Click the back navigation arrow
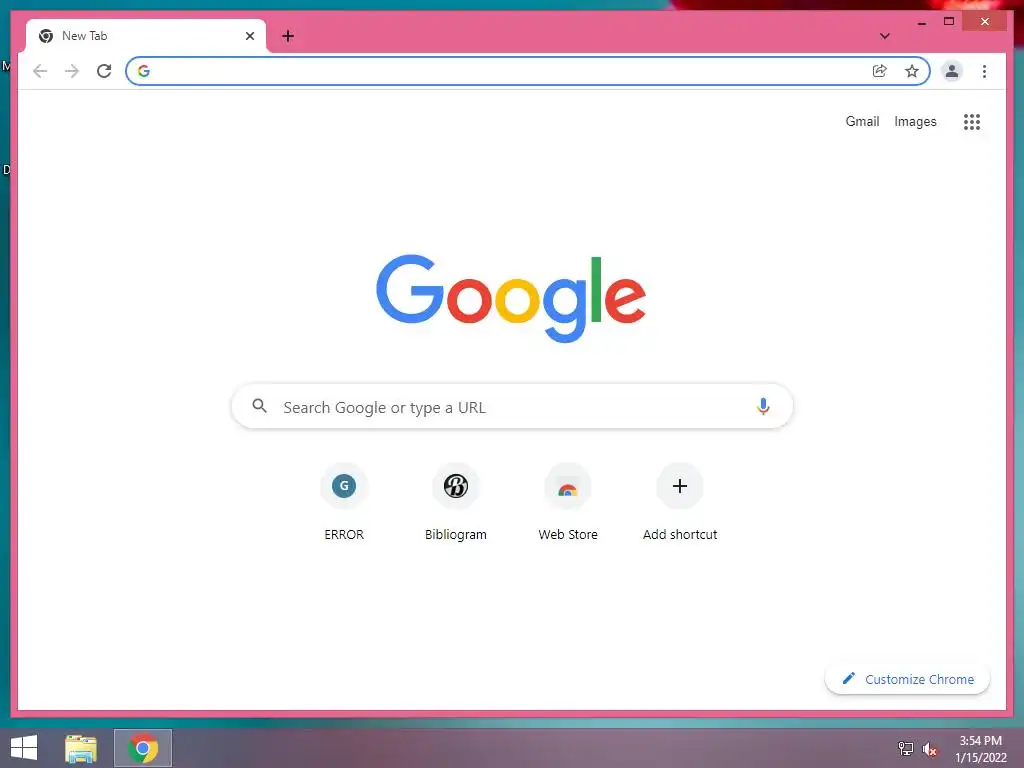Screen dimensions: 1024x768 pos(40,71)
